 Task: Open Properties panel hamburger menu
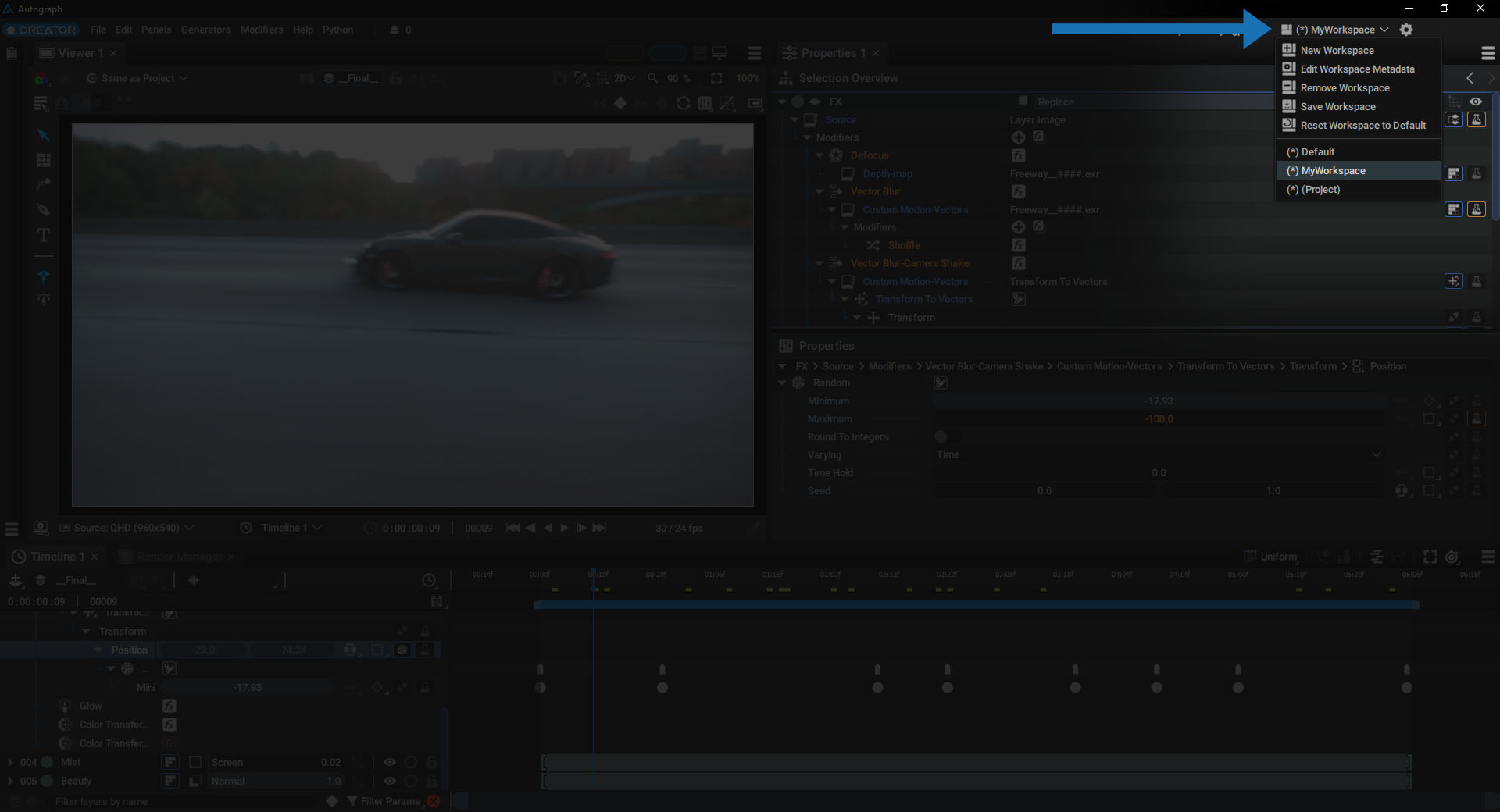coord(1488,53)
